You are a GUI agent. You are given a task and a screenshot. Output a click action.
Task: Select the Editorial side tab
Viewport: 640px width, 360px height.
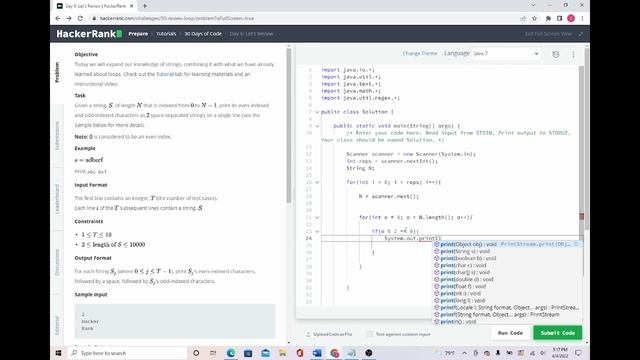click(x=57, y=325)
